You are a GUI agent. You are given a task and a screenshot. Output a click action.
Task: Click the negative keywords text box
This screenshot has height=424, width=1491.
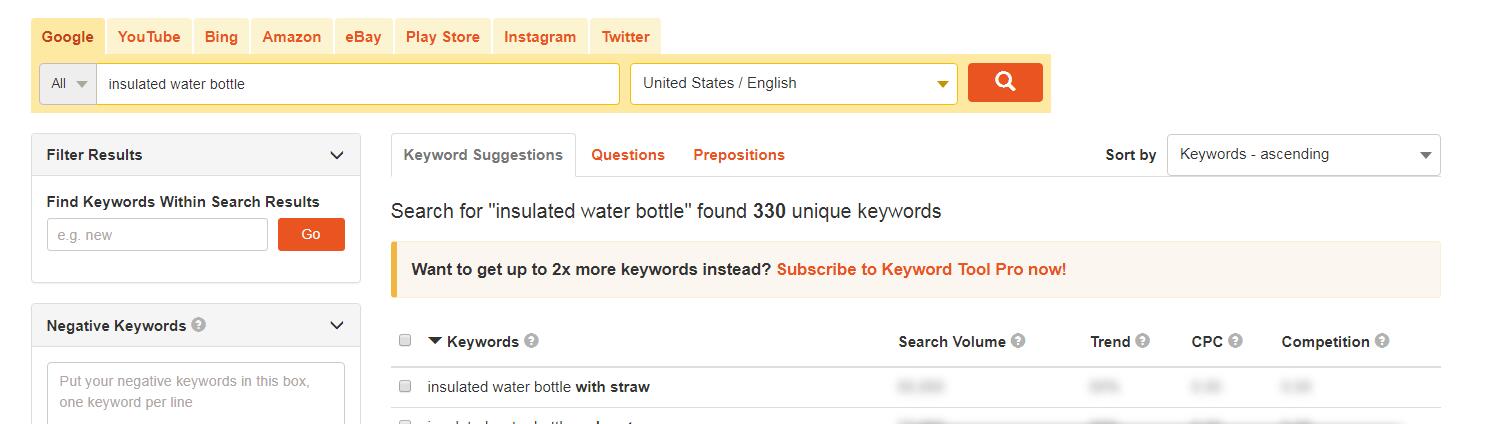click(196, 393)
